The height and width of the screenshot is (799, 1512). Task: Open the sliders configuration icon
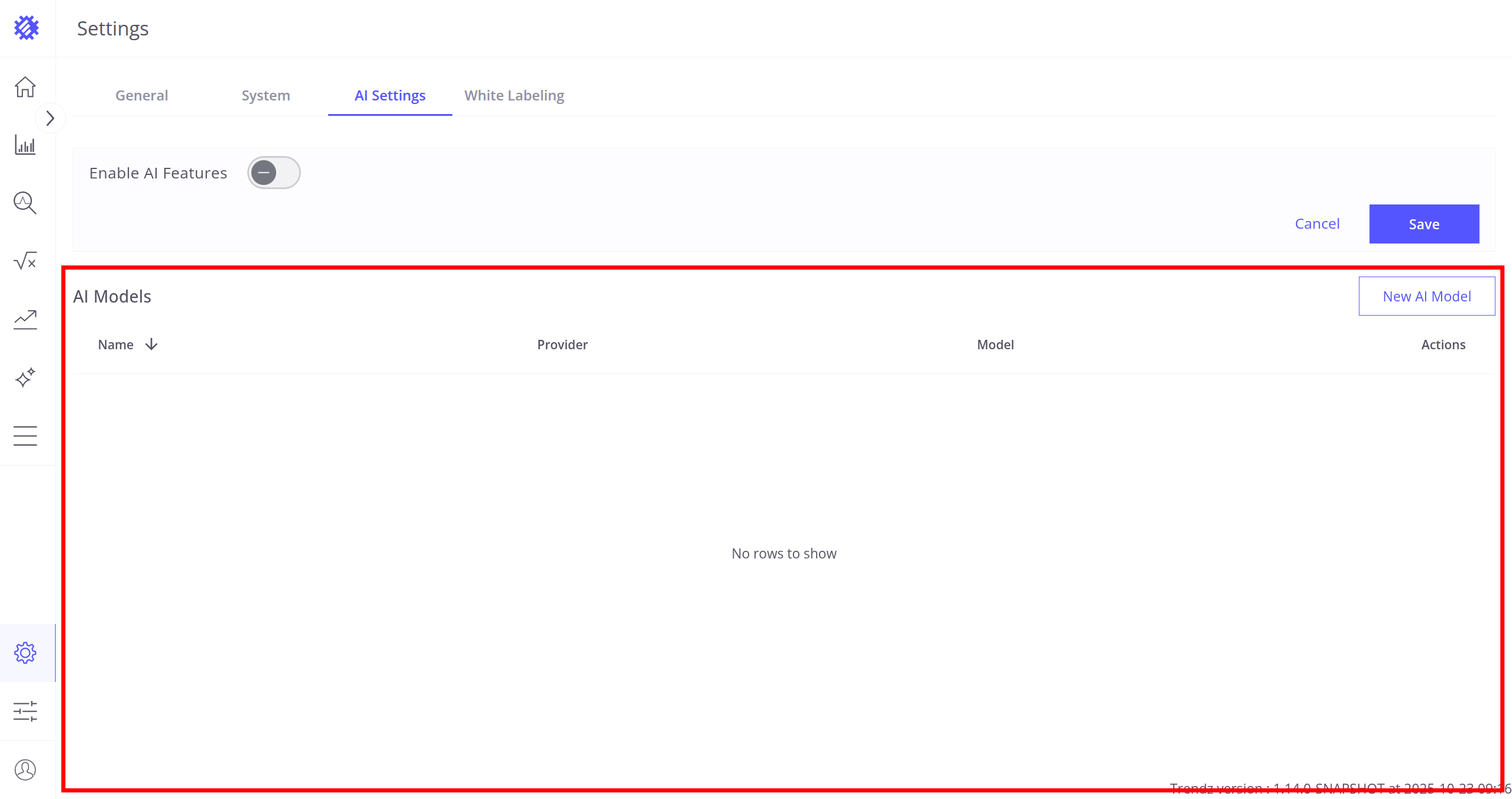coord(25,711)
